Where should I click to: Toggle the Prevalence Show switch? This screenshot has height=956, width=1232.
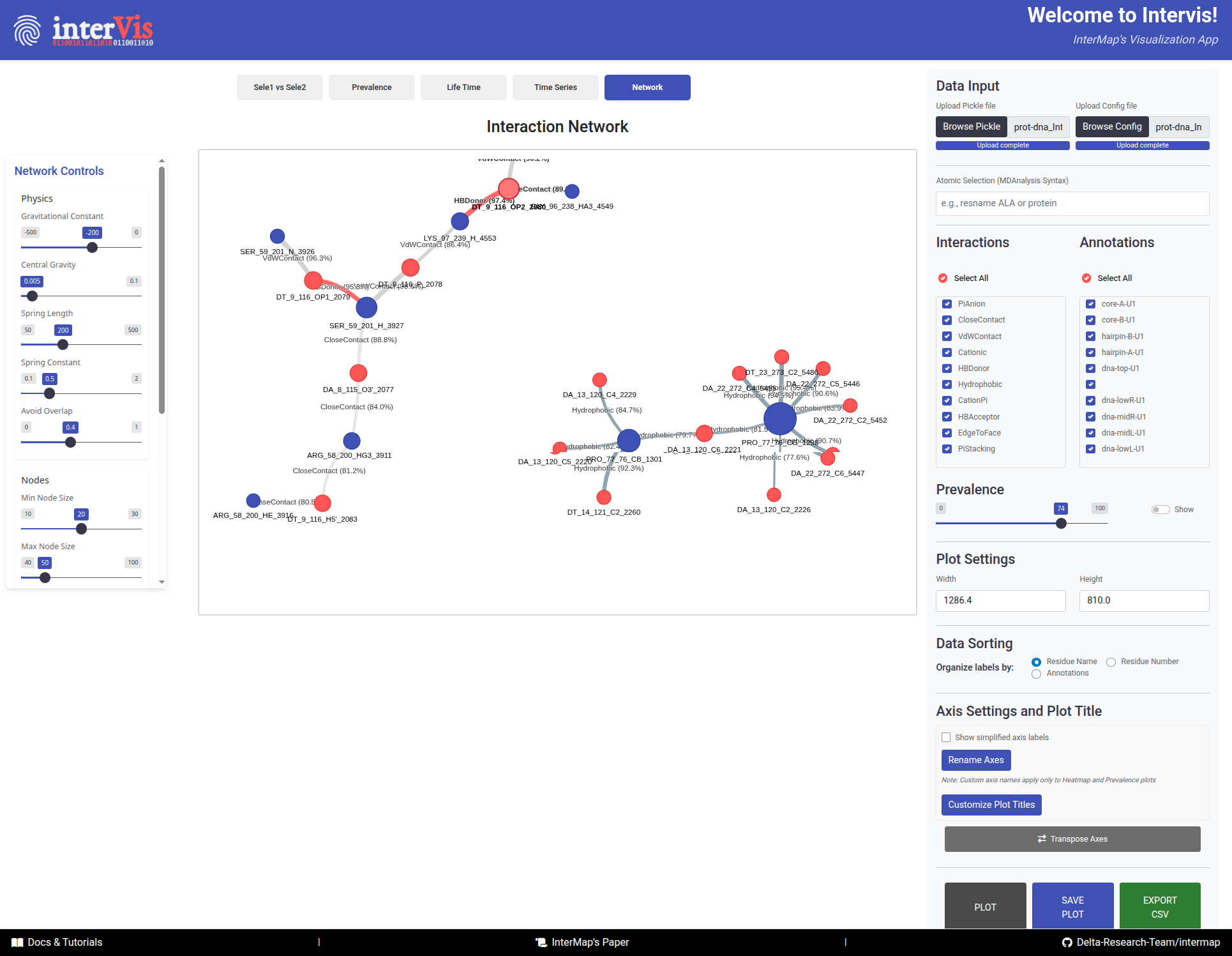tap(1160, 509)
